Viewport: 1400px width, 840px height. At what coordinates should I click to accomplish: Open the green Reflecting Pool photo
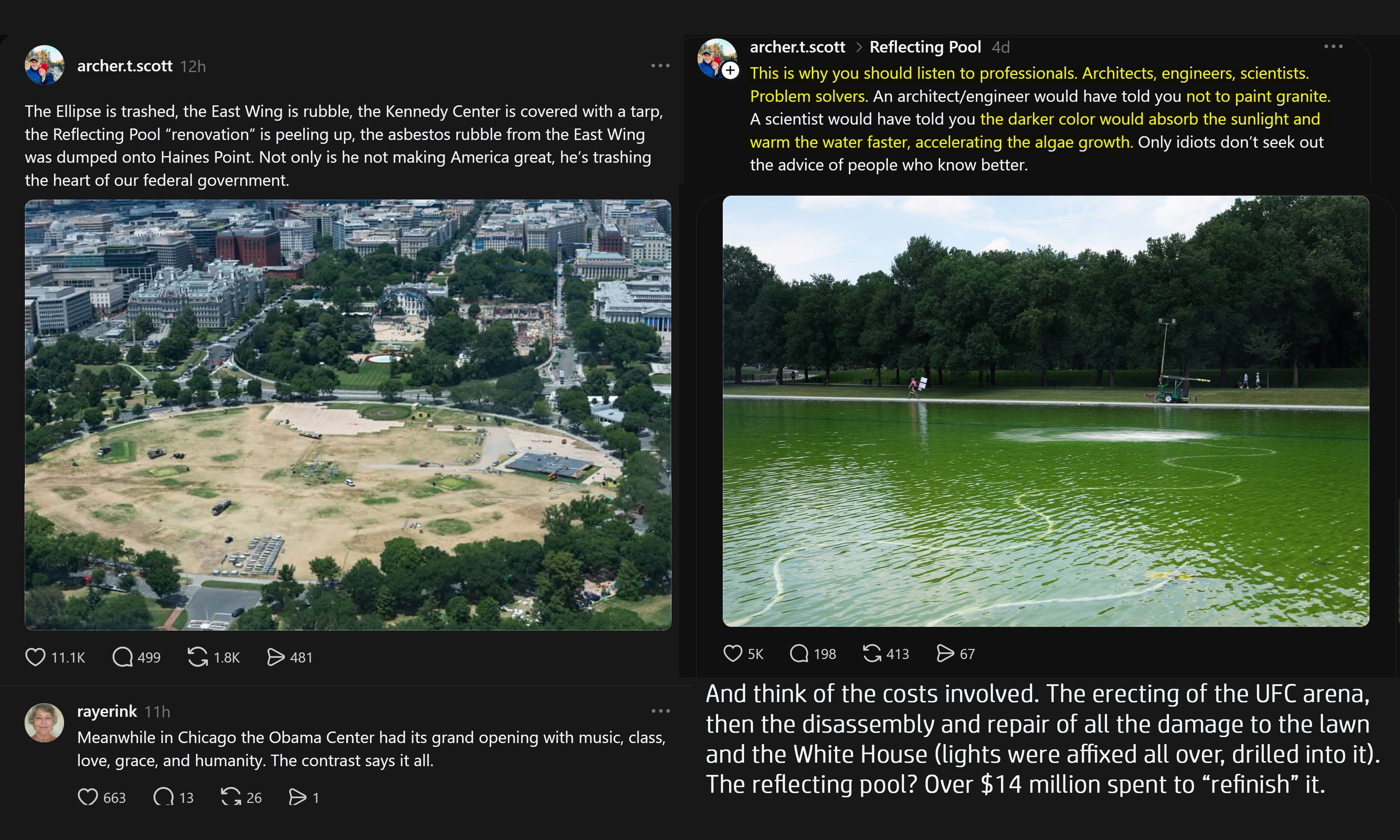[1046, 411]
